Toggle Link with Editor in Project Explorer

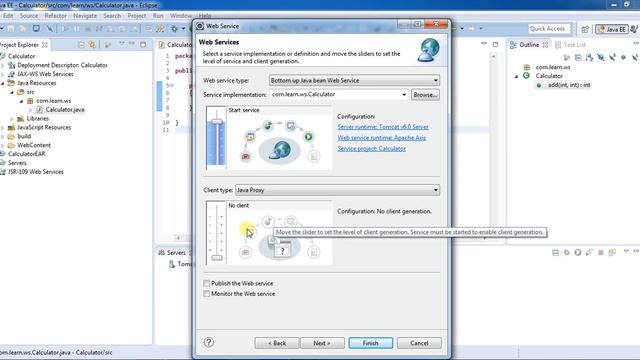coord(93,44)
